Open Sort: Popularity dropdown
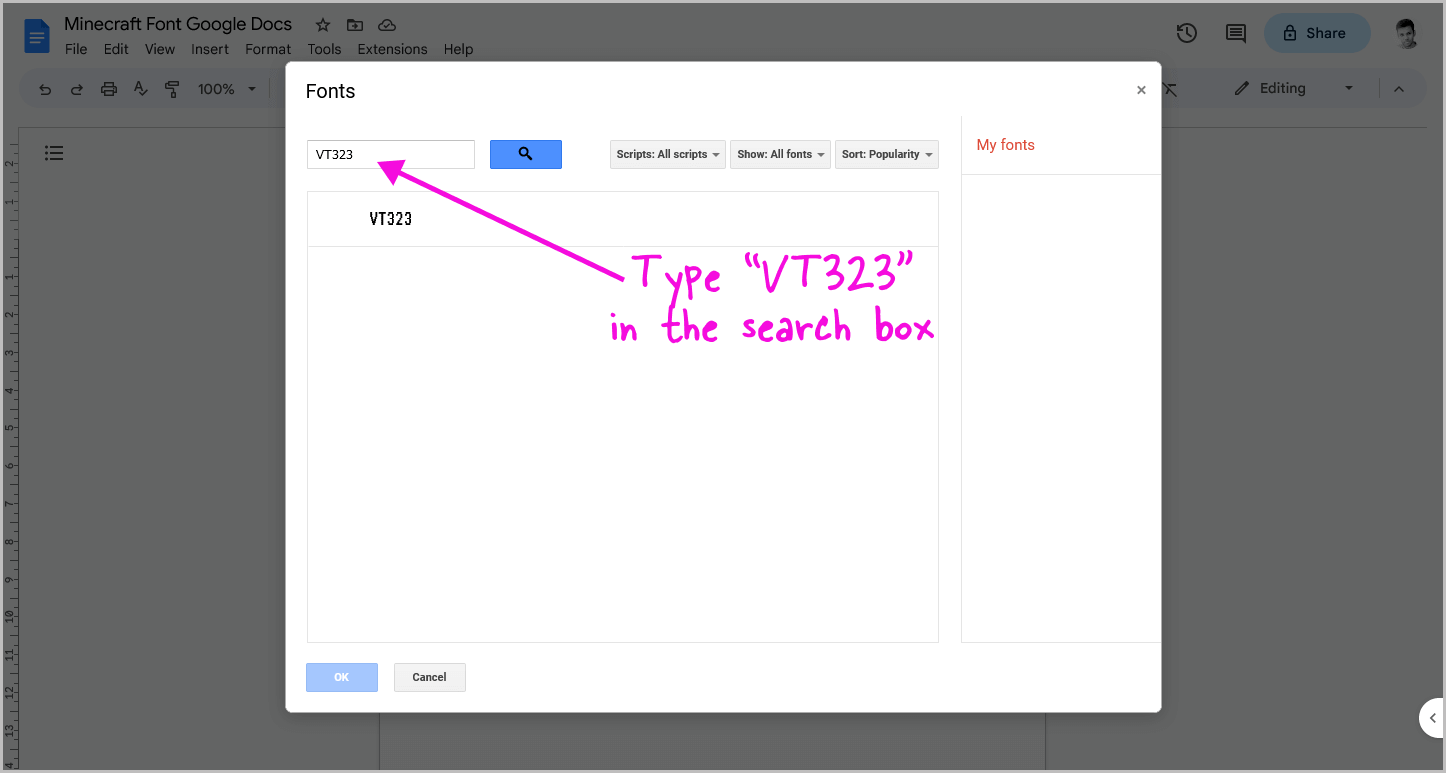Image resolution: width=1446 pixels, height=773 pixels. [887, 154]
